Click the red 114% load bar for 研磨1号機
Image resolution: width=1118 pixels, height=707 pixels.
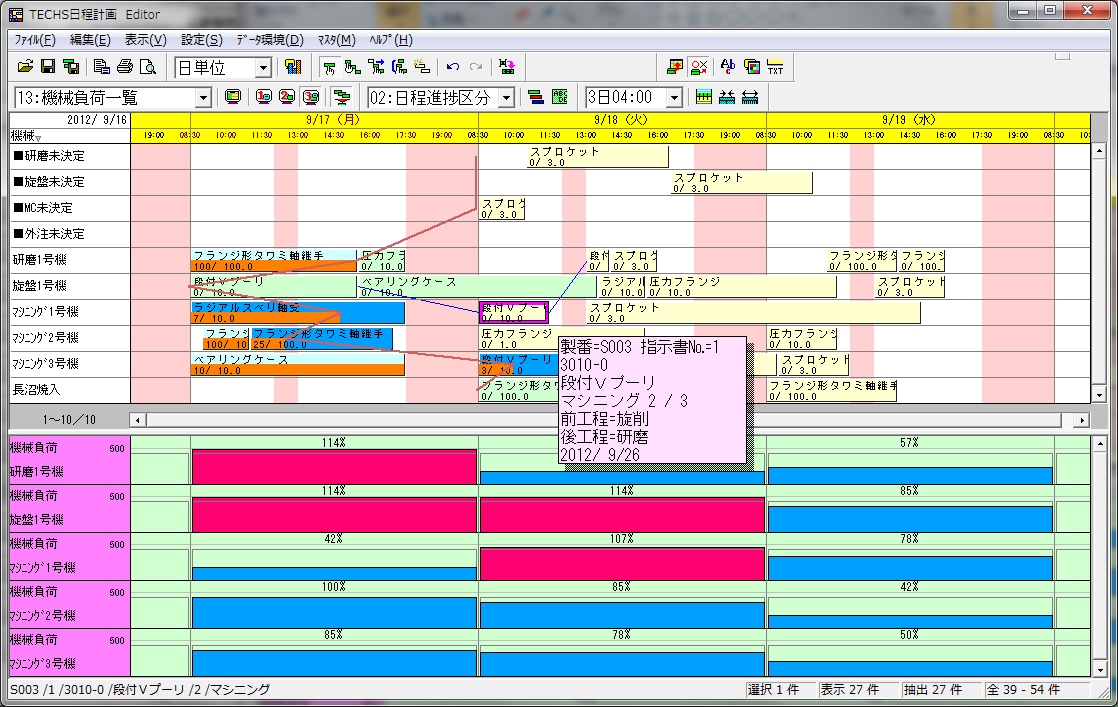point(334,467)
